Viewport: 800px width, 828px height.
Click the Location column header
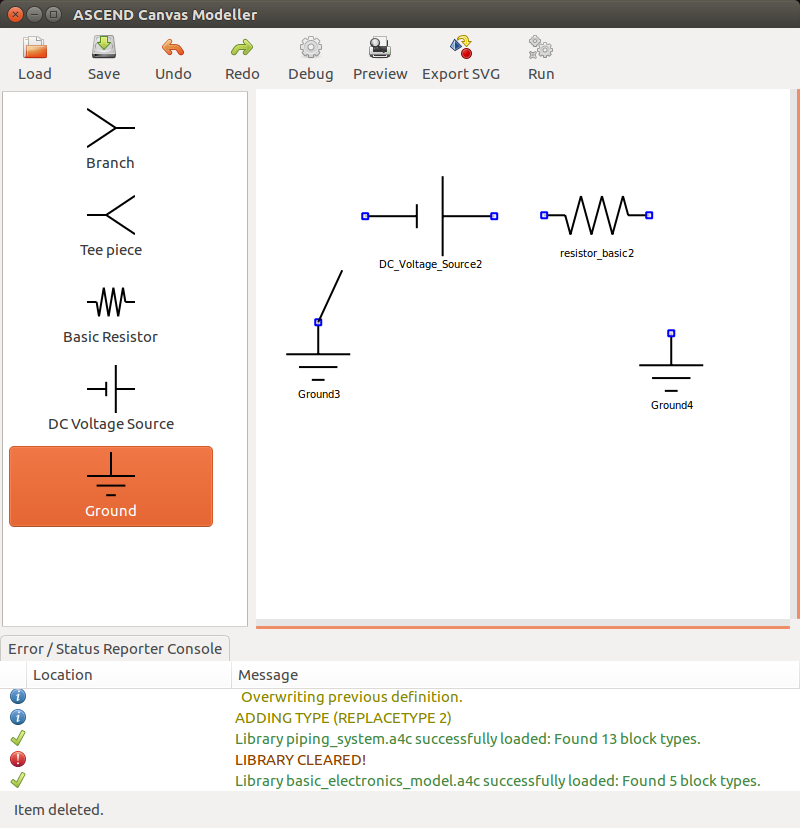[63, 675]
